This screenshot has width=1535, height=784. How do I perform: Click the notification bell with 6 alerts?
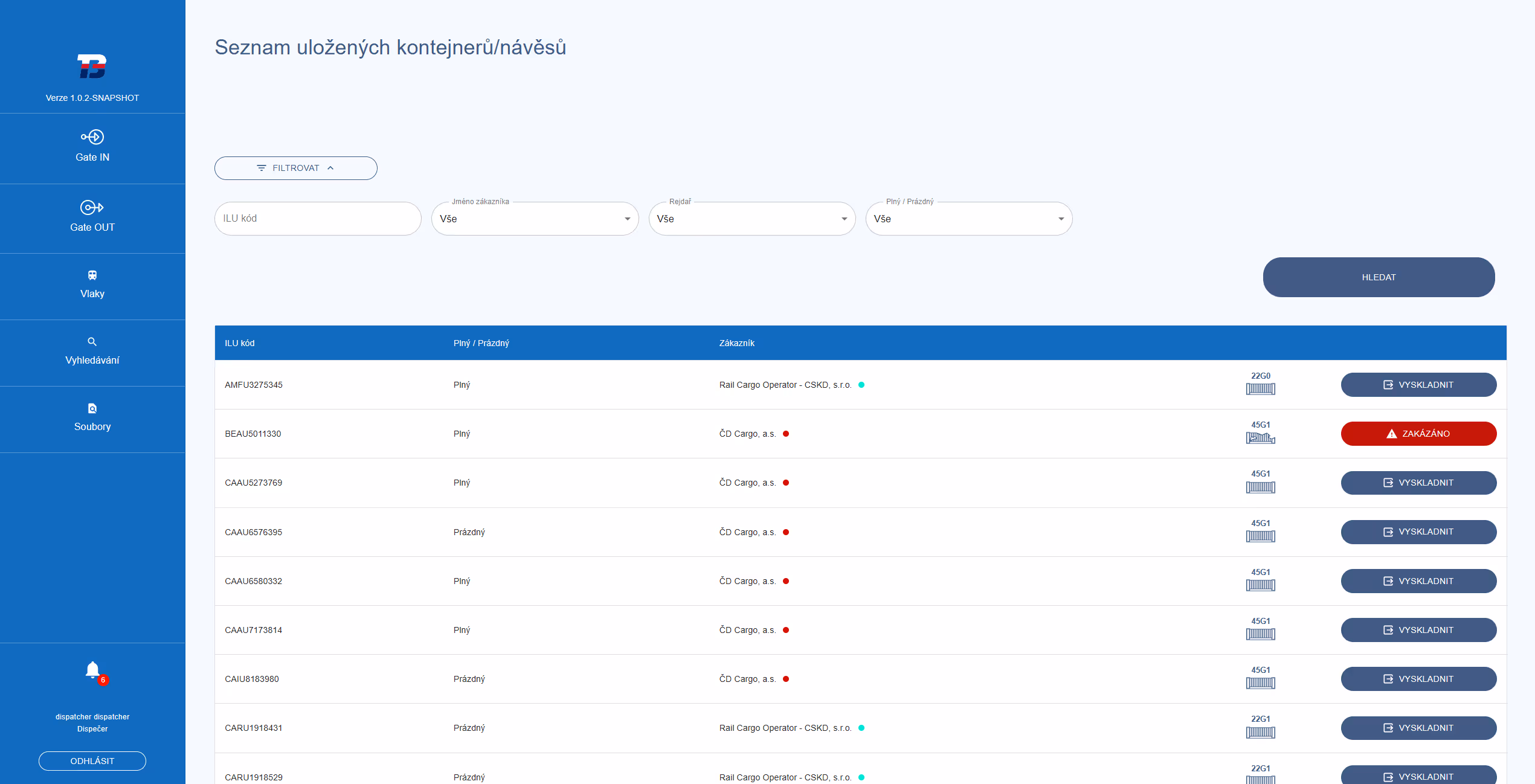(x=92, y=670)
